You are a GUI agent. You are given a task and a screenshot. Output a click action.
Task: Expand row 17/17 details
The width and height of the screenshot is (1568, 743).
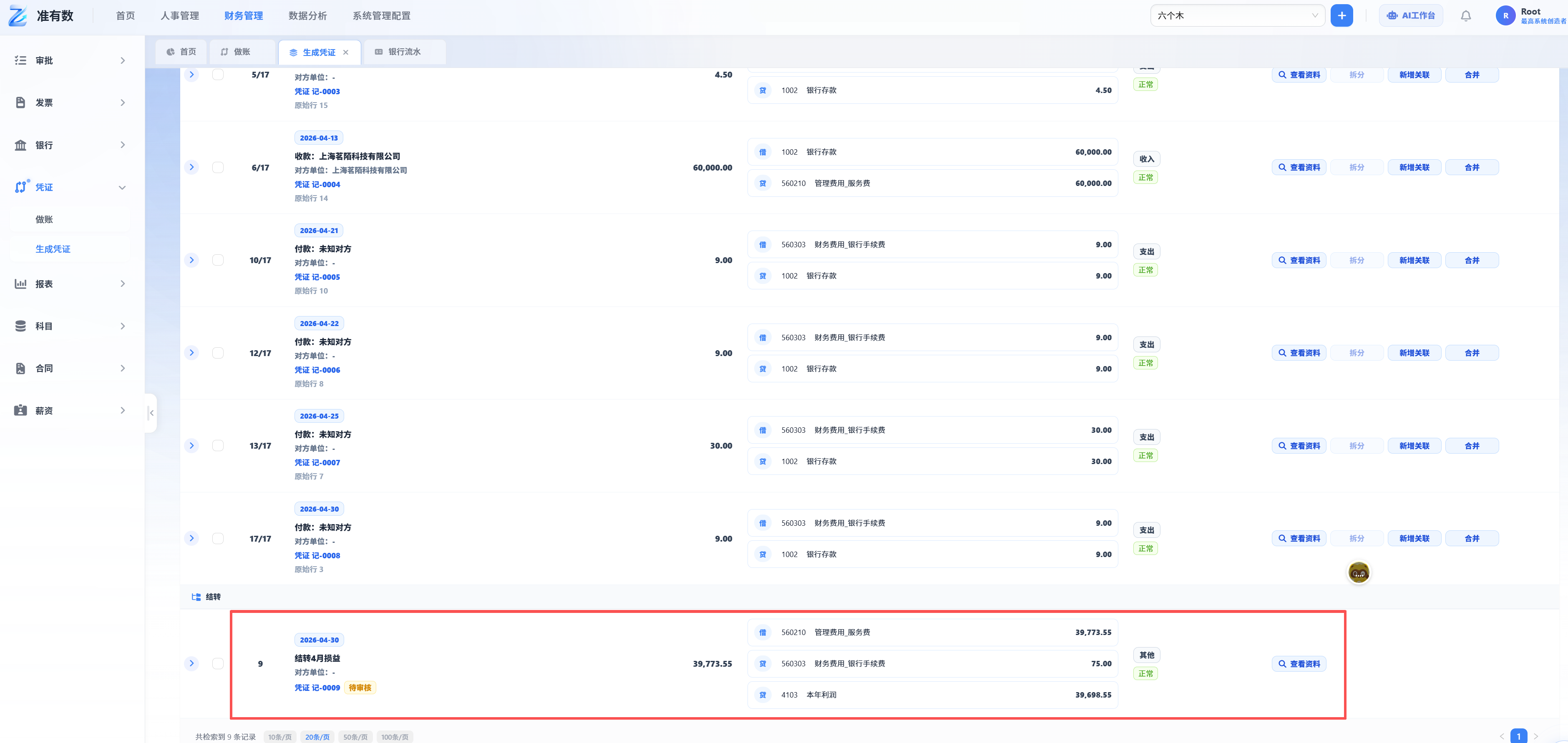192,539
